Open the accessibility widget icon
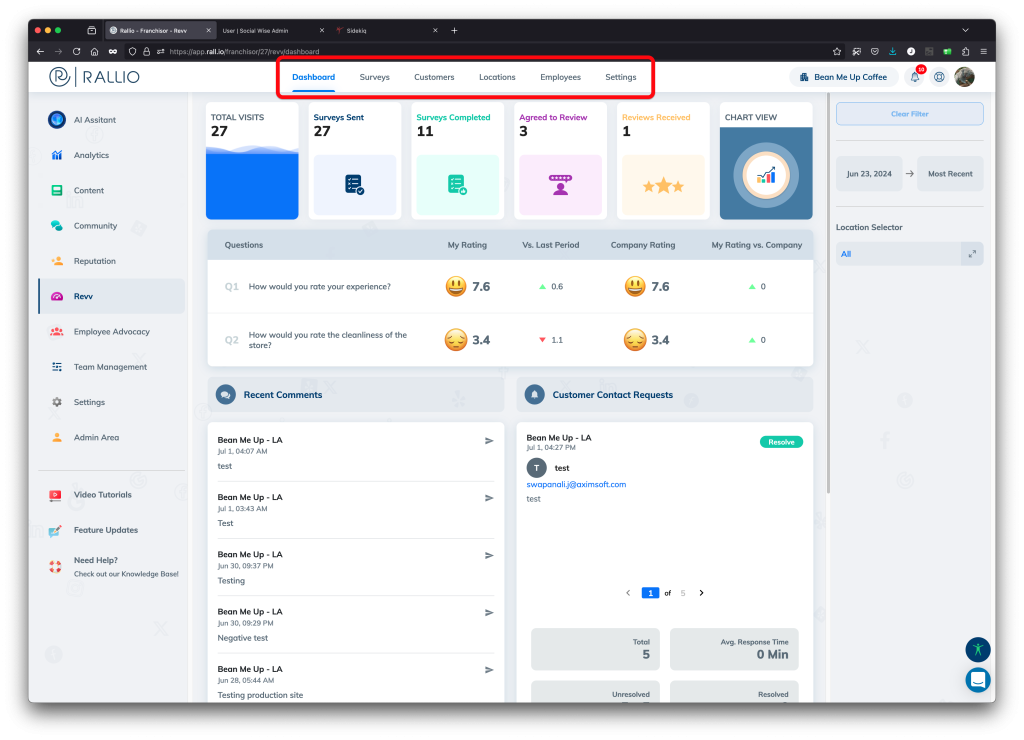 [978, 649]
